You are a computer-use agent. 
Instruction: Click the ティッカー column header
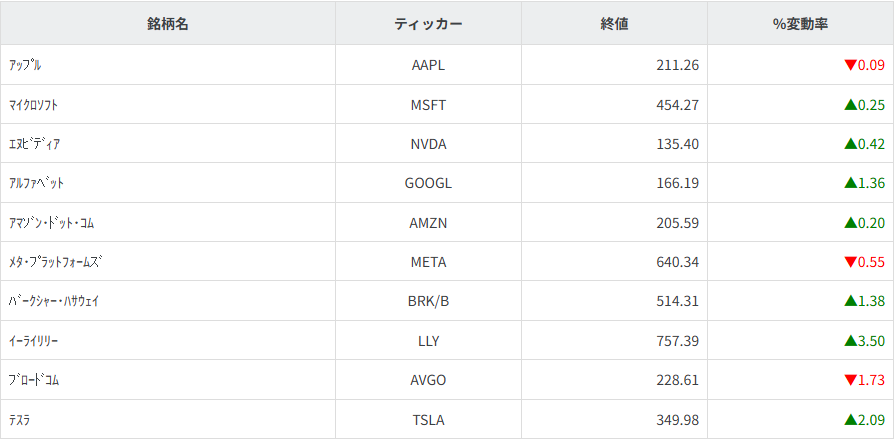[428, 24]
